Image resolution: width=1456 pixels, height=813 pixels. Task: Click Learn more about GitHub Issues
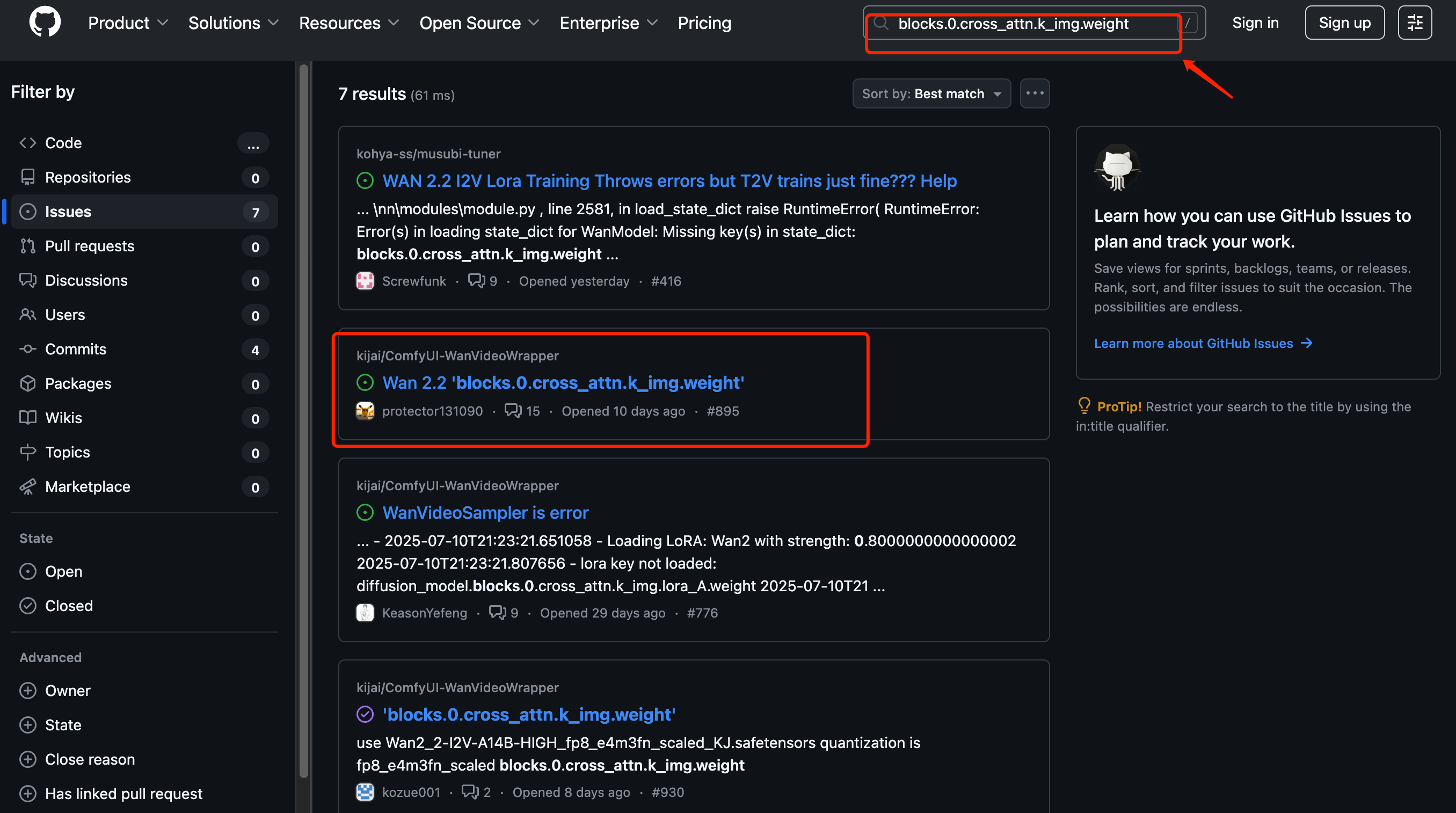tap(1203, 343)
